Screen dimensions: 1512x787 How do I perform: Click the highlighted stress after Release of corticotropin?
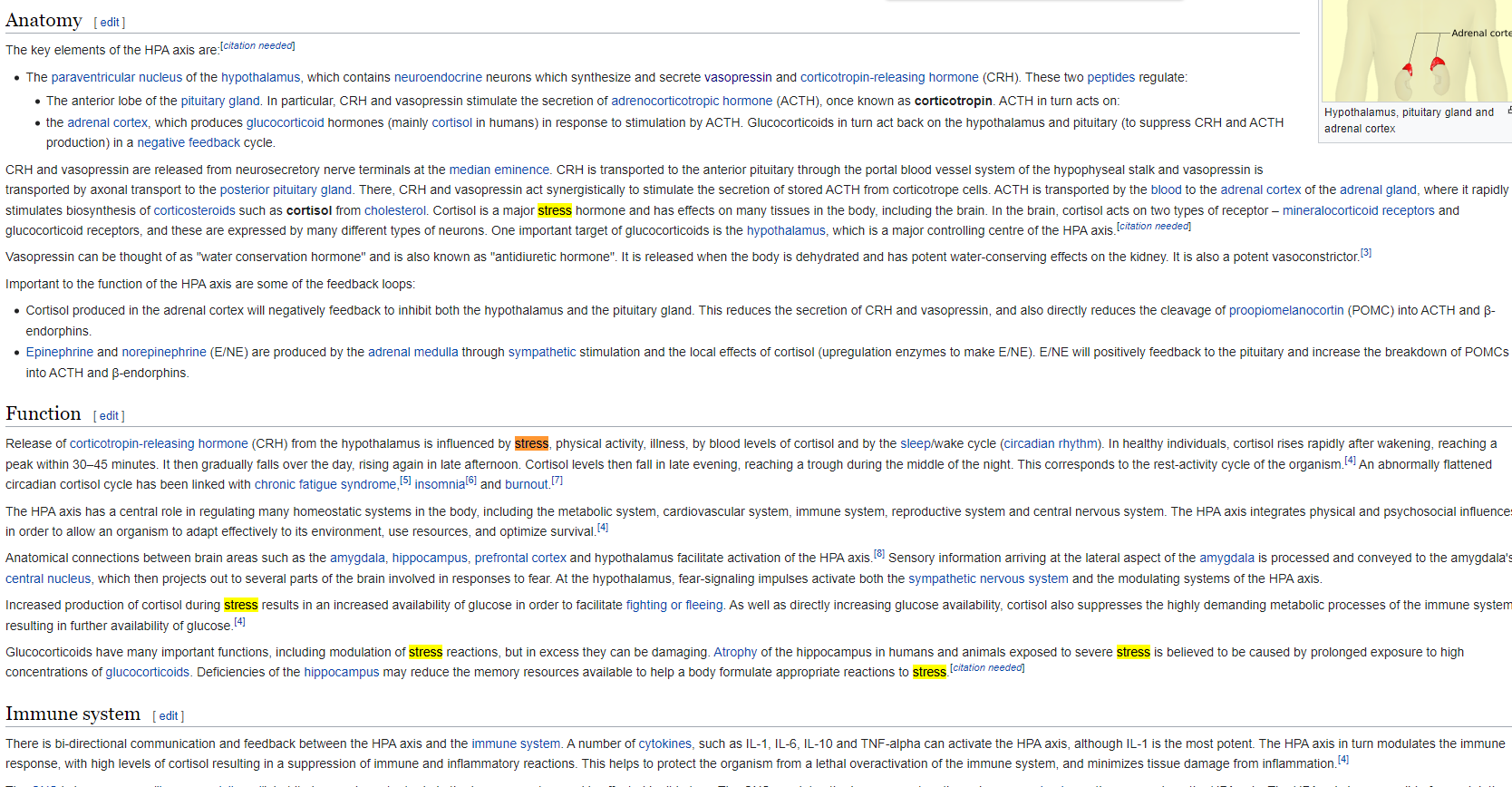click(x=531, y=443)
